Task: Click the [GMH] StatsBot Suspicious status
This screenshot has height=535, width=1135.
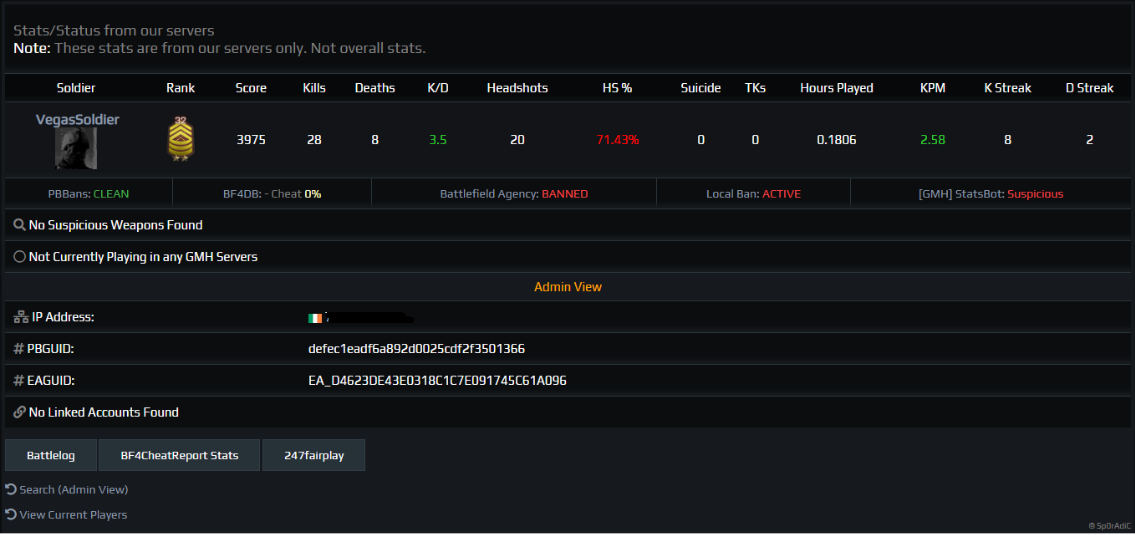Action: (x=992, y=194)
